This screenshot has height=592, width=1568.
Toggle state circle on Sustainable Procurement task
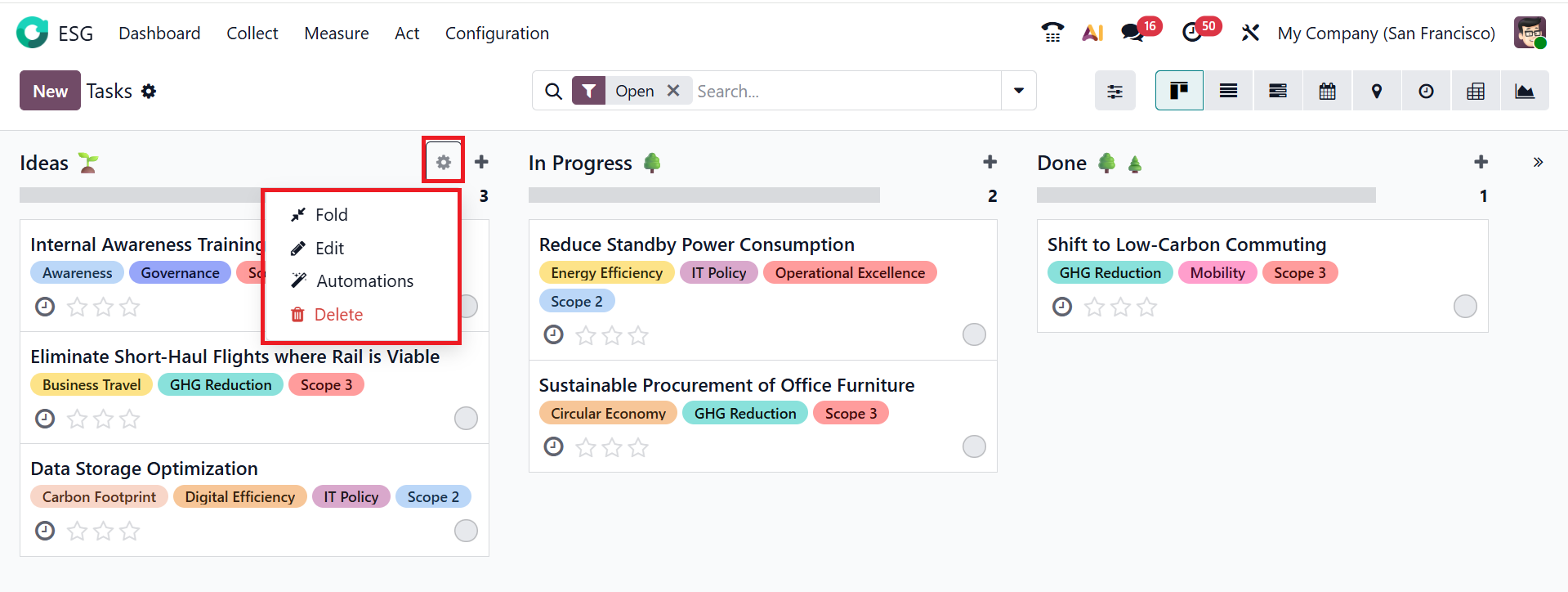973,446
